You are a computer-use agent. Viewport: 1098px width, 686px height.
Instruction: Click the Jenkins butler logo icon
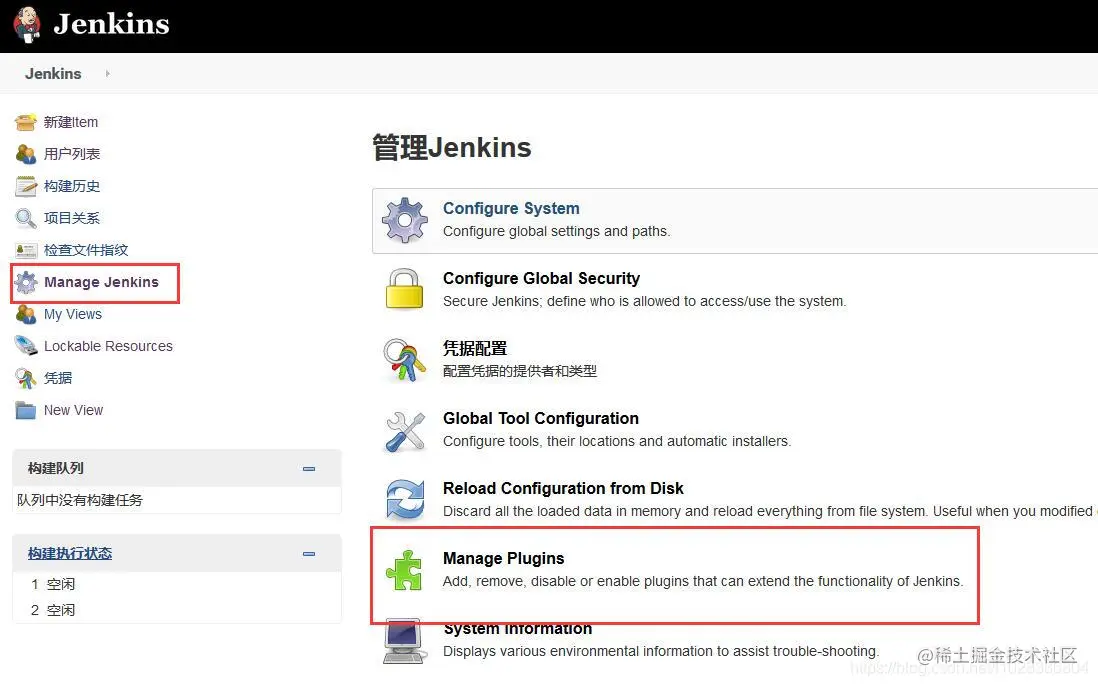click(27, 24)
